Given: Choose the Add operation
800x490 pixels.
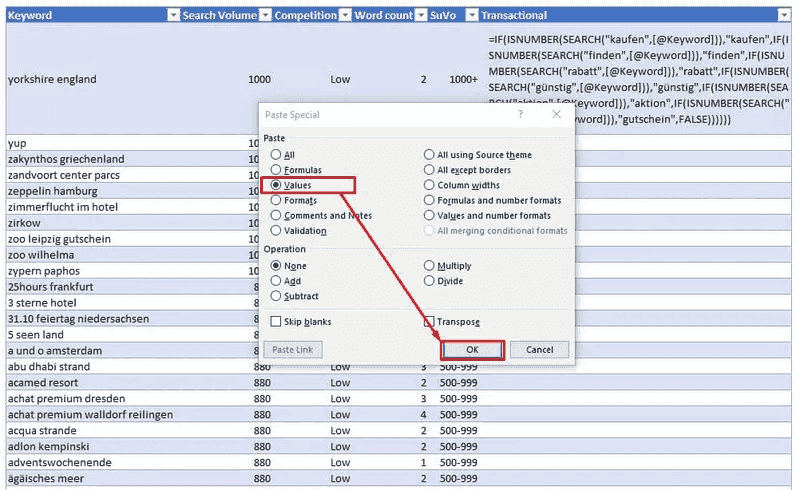Looking at the screenshot, I should click(x=276, y=281).
